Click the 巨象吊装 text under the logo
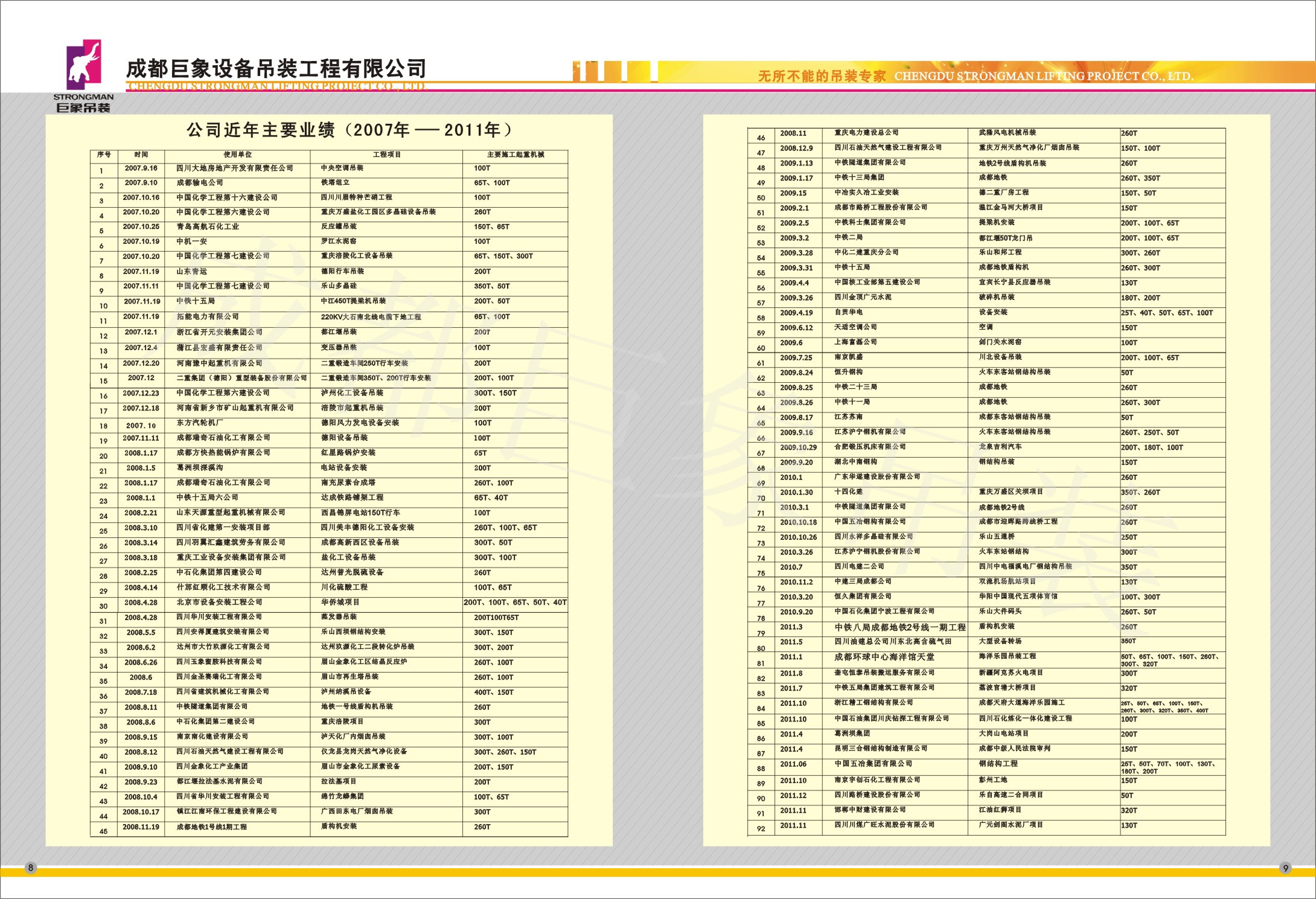This screenshot has height=899, width=1316. click(83, 107)
